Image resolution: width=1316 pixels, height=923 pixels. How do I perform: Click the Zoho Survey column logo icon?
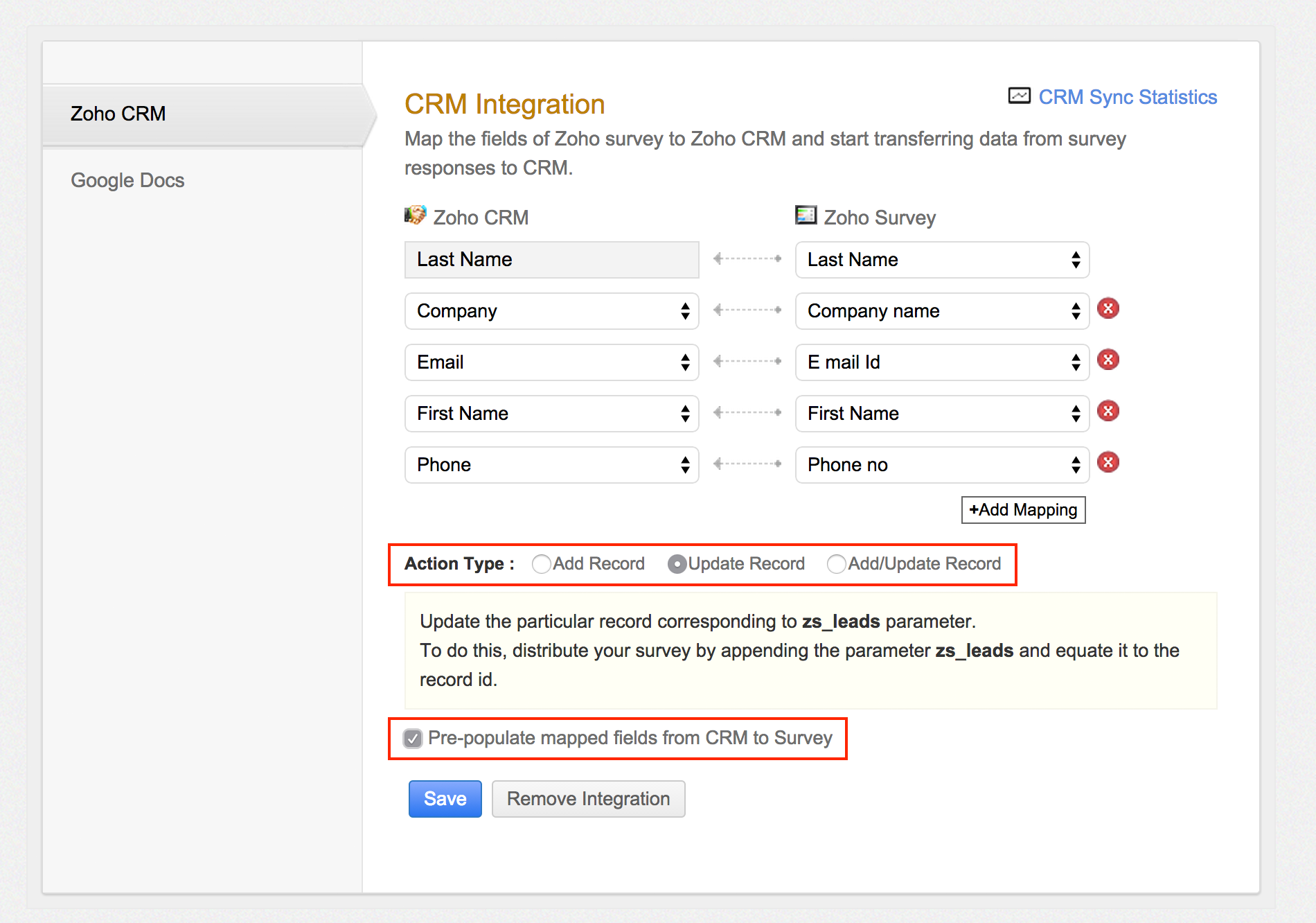click(x=806, y=216)
